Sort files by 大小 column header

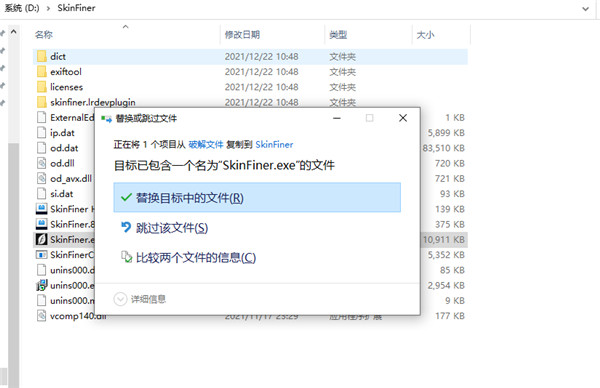pyautogui.click(x=426, y=35)
